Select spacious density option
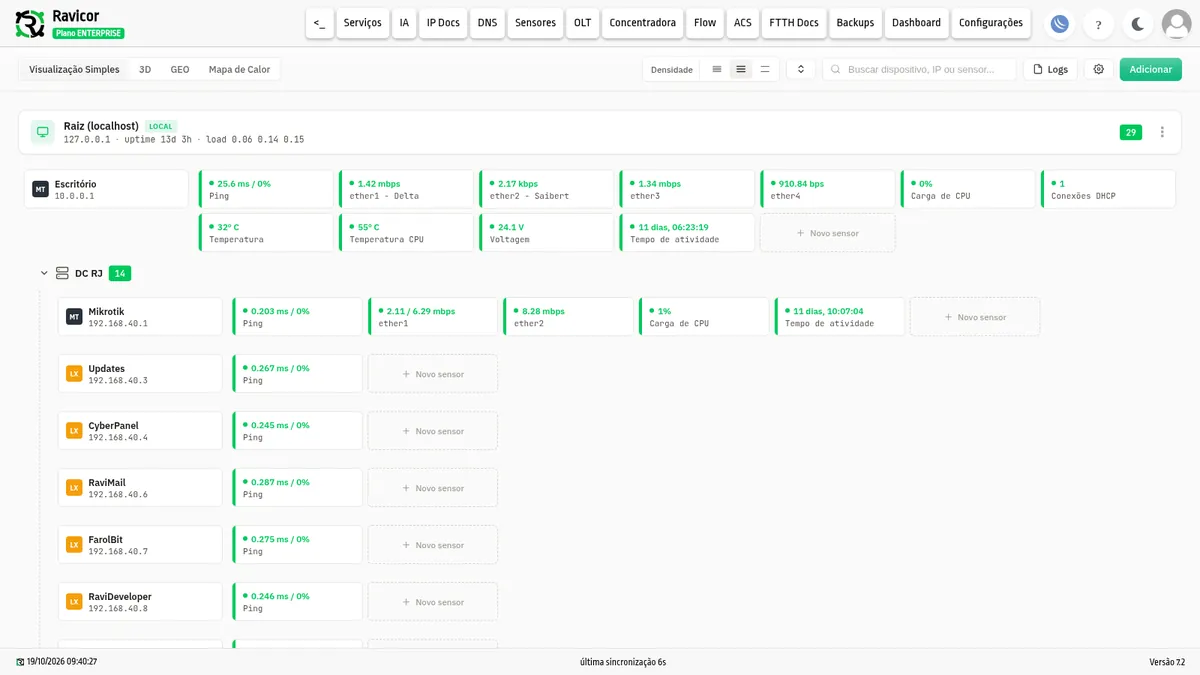 (x=765, y=69)
